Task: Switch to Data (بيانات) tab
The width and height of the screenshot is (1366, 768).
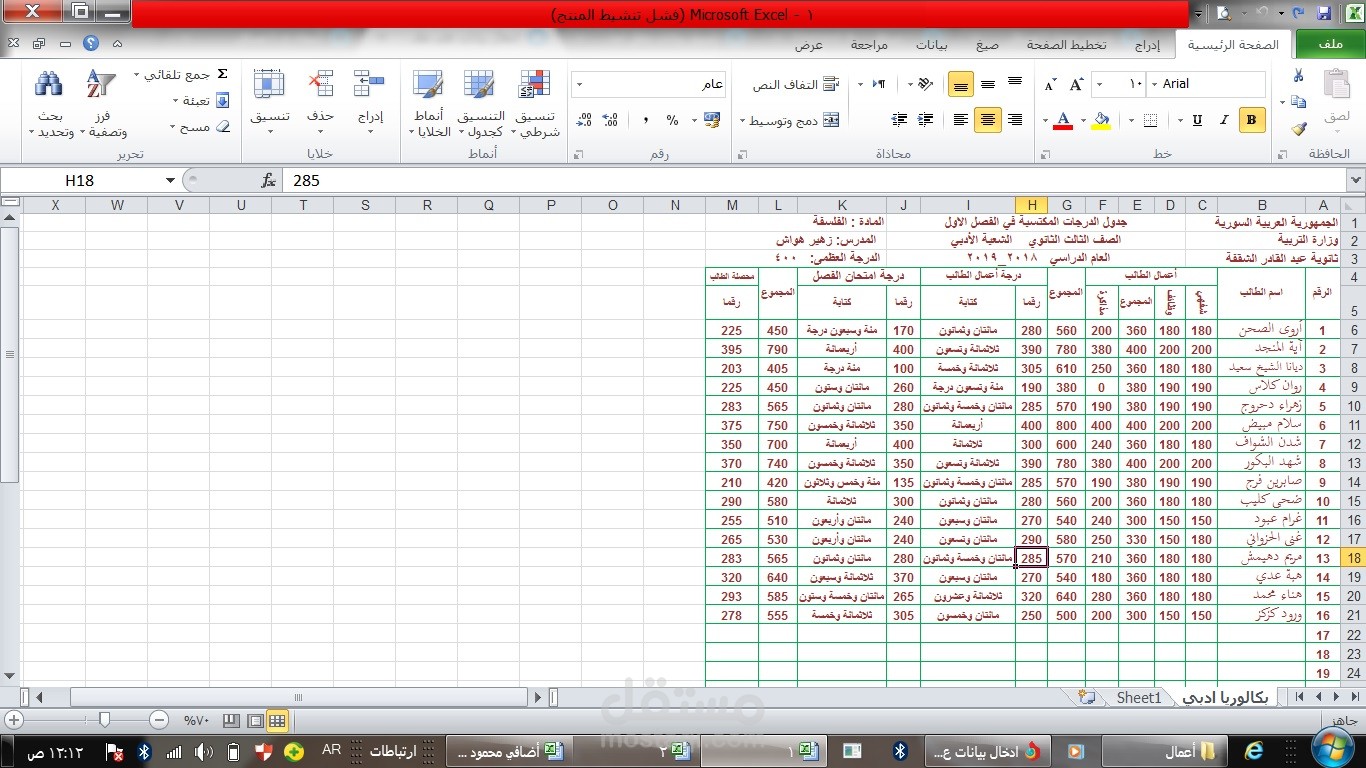Action: click(933, 45)
